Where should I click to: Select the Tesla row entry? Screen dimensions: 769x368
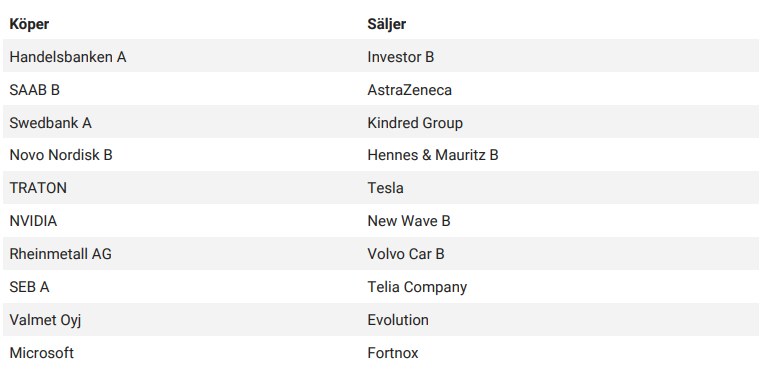point(385,188)
